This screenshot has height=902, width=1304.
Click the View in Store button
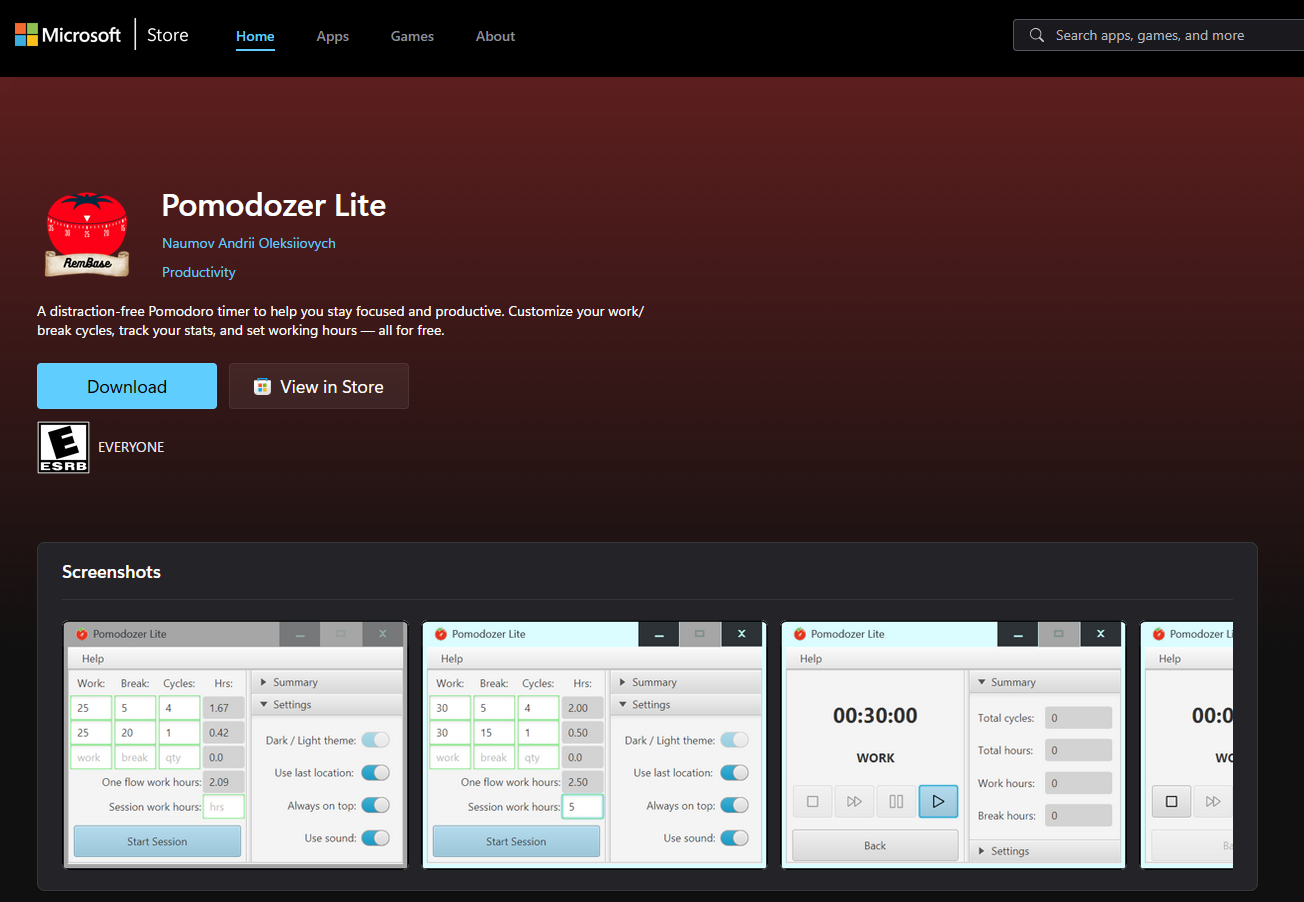[x=319, y=387]
